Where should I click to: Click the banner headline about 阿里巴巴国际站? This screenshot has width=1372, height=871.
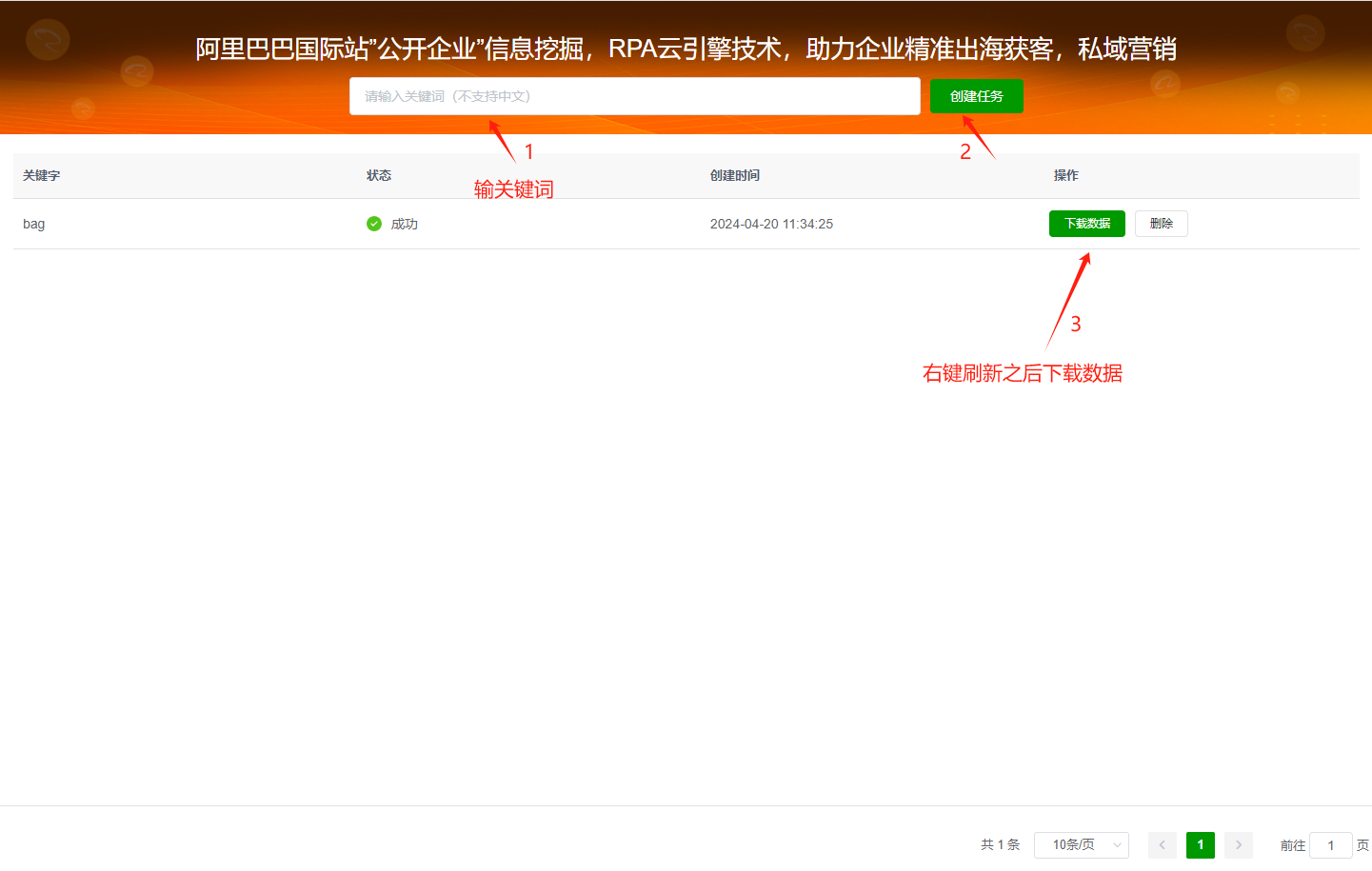[686, 48]
